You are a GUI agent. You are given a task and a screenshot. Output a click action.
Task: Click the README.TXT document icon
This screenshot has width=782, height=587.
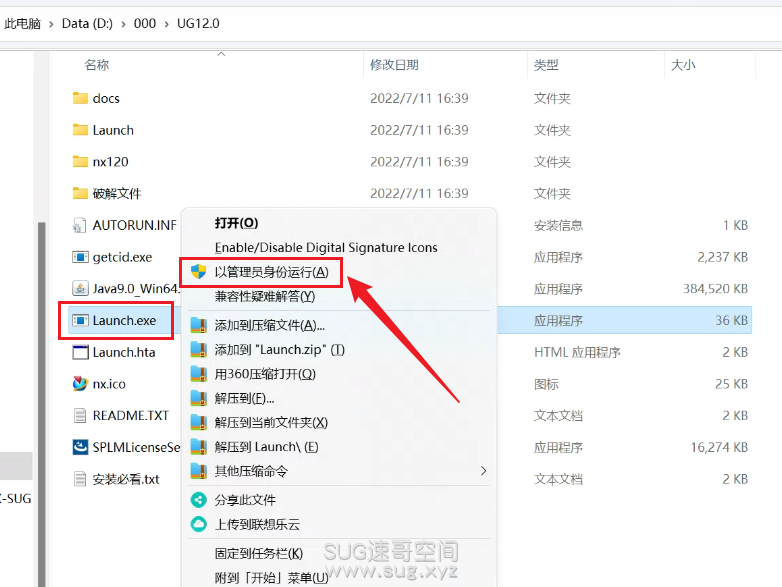[80, 415]
